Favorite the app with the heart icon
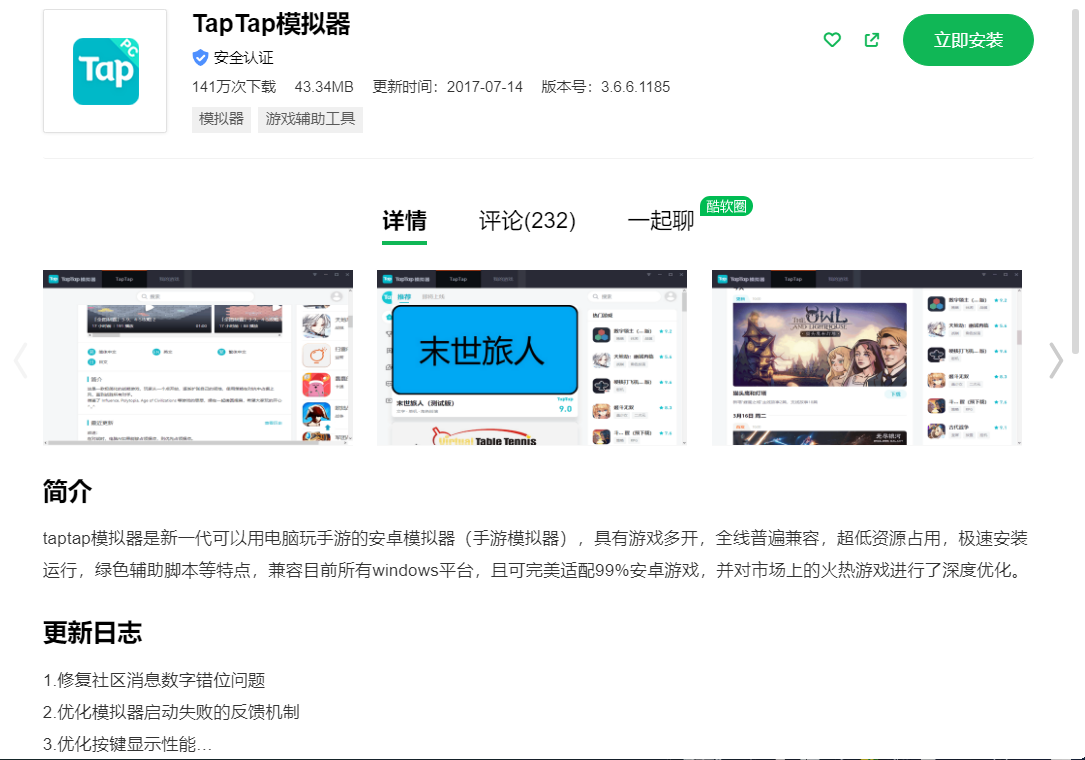The image size is (1085, 760). (832, 40)
